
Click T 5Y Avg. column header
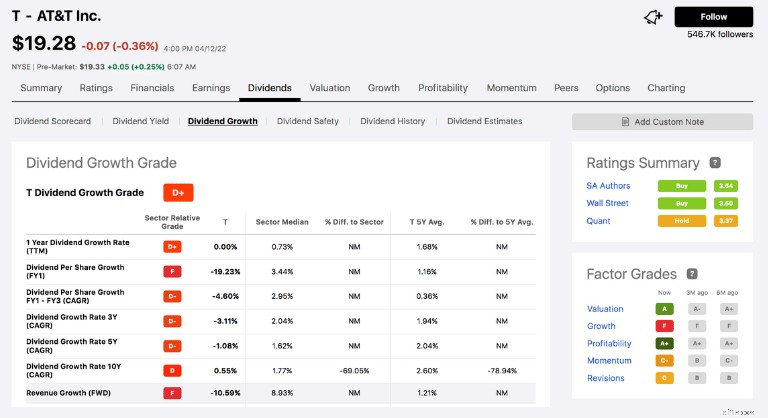427,222
